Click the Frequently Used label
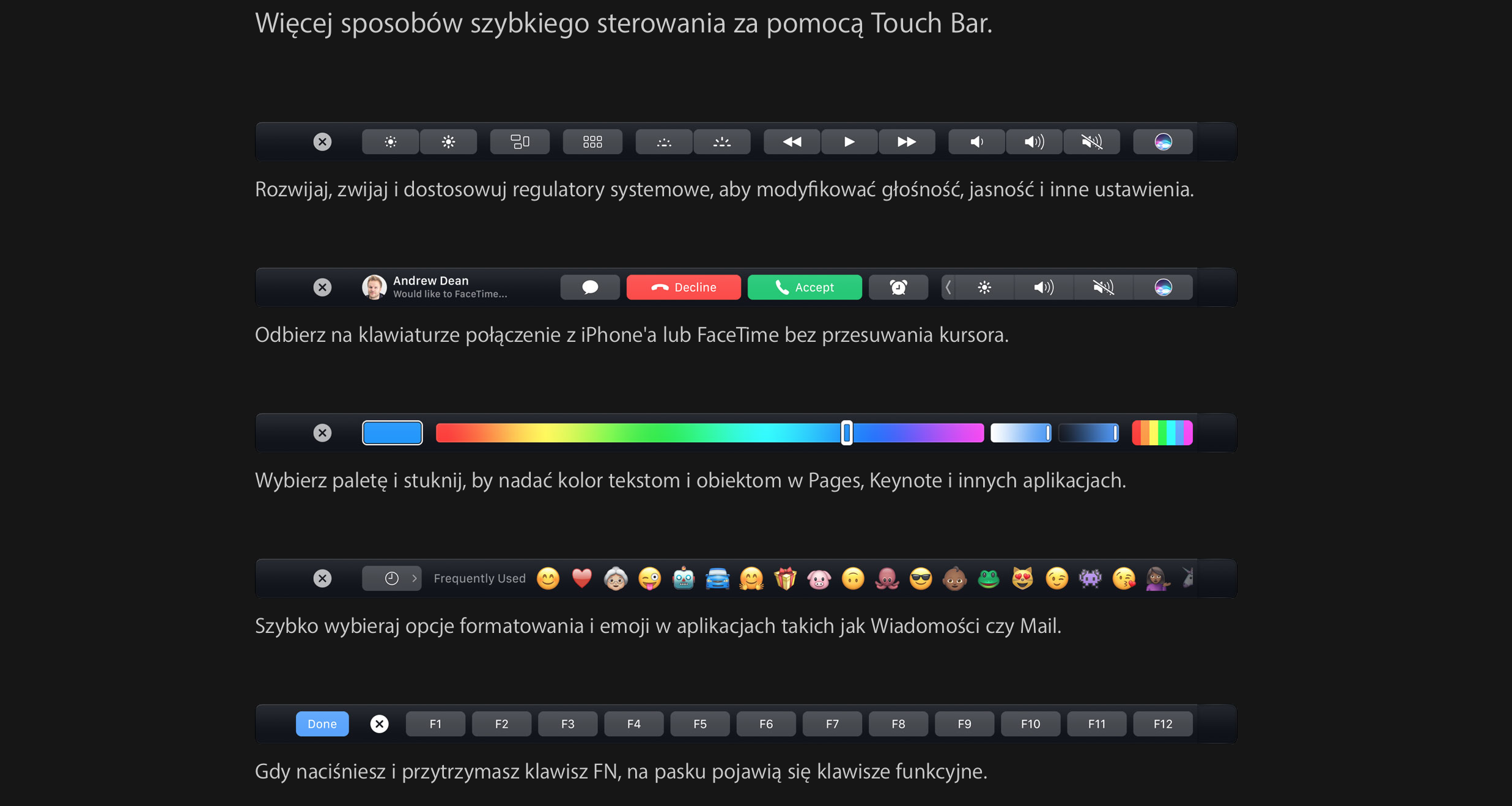 coord(480,579)
